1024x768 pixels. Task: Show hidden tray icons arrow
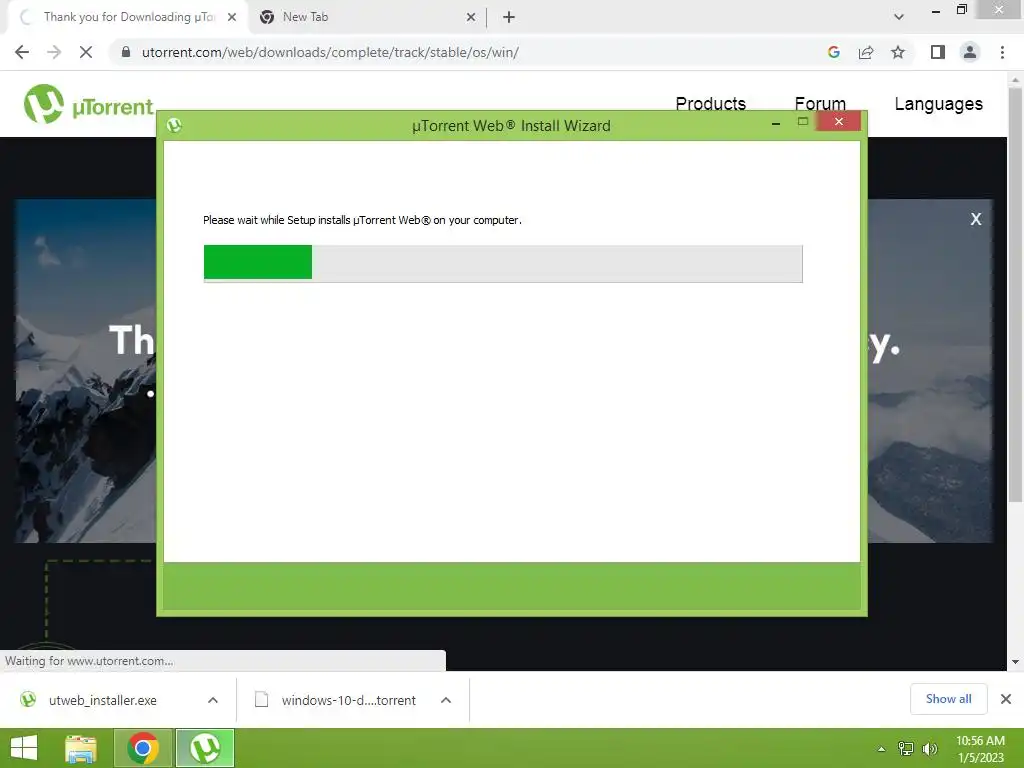tap(882, 749)
